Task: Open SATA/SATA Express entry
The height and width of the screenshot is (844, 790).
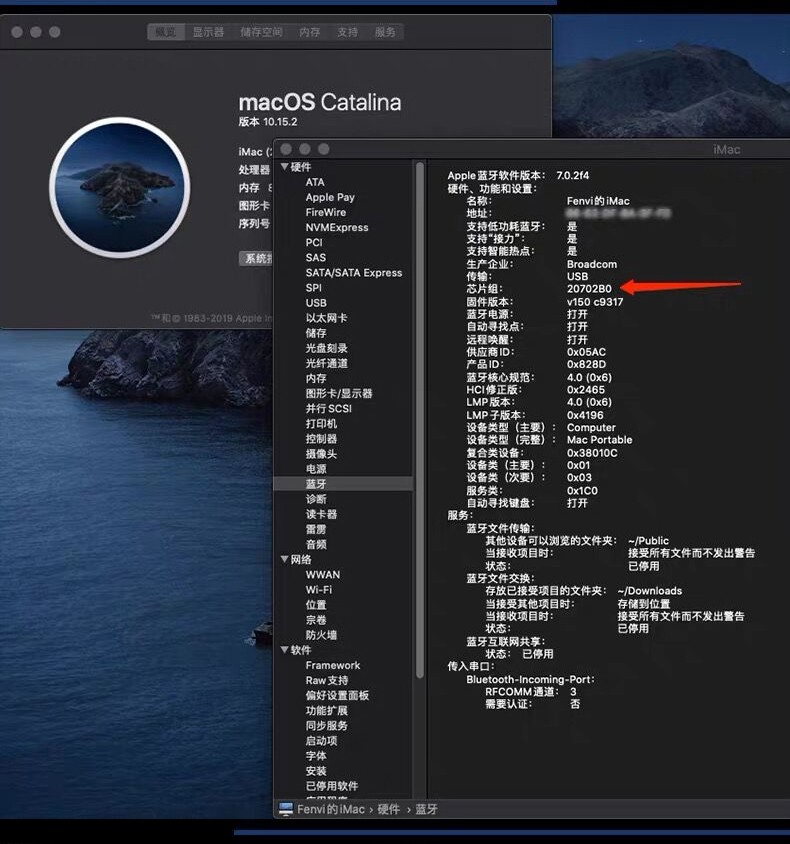Action: pyautogui.click(x=354, y=272)
